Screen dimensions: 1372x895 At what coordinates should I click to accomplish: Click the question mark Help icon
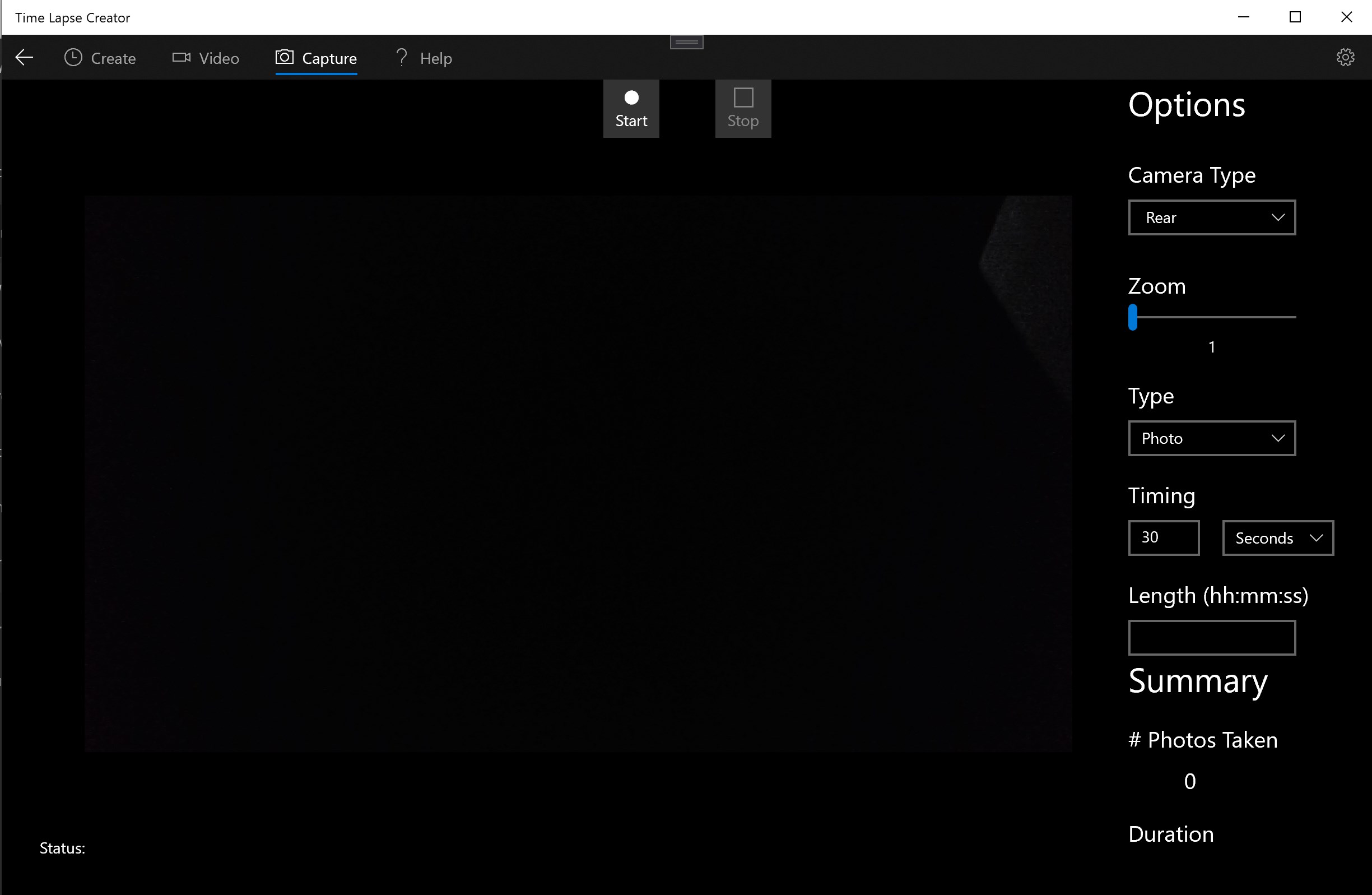402,58
